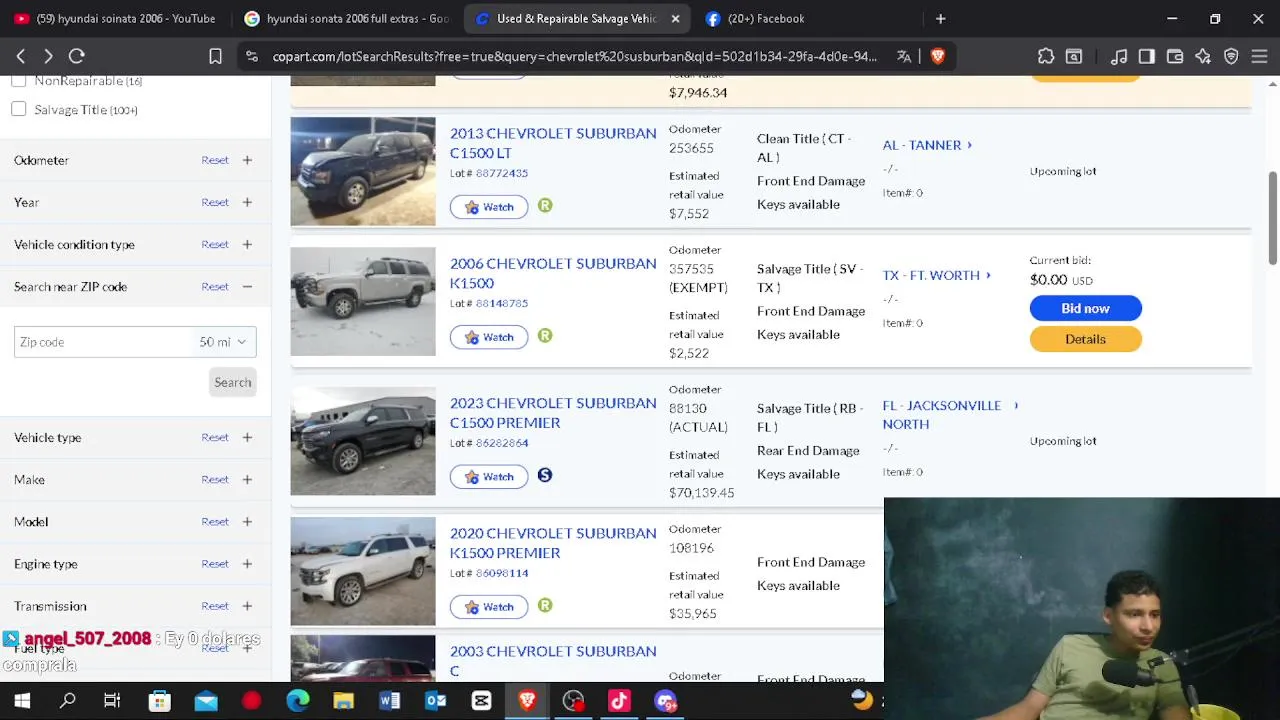
Task: Open Microsoft Edge from the taskbar
Action: tap(297, 701)
